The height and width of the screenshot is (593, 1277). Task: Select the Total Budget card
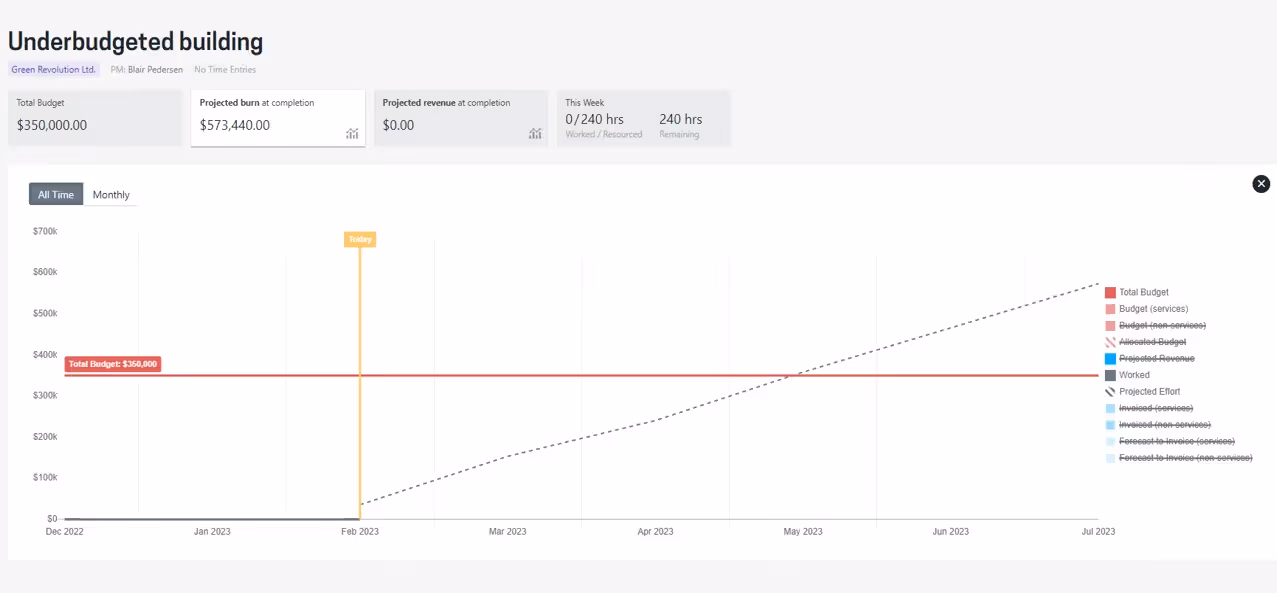click(x=95, y=118)
